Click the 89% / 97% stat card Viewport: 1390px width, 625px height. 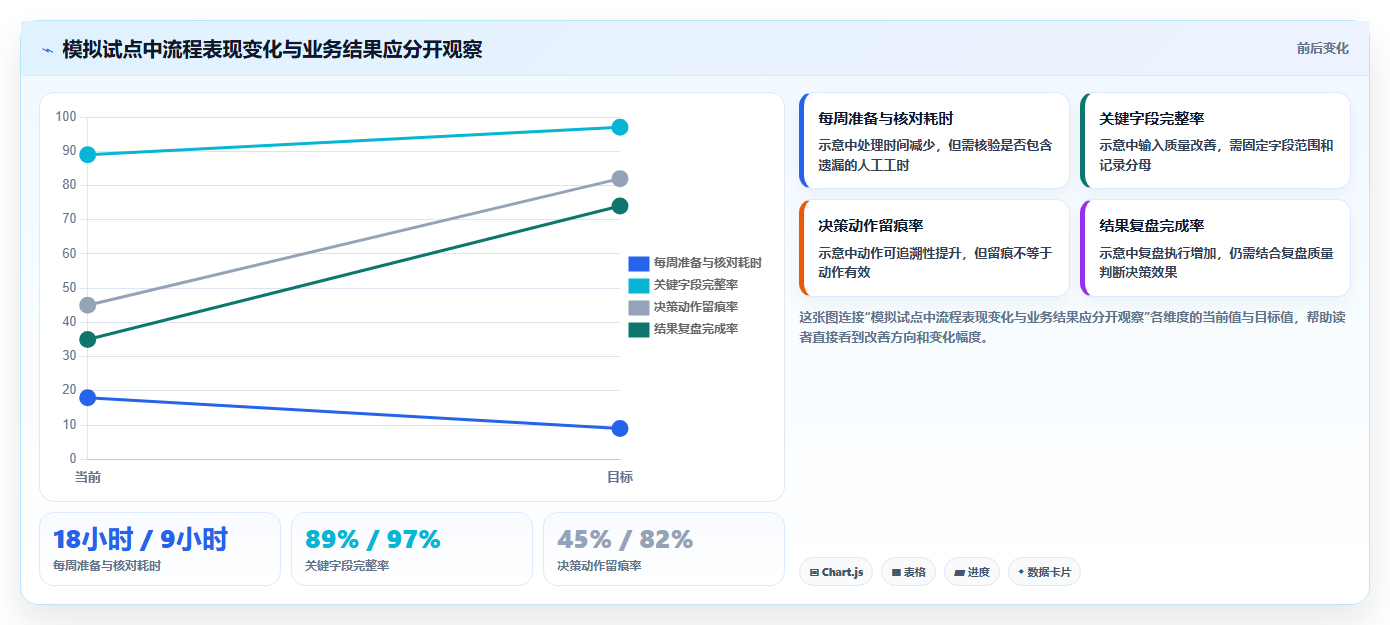(412, 549)
